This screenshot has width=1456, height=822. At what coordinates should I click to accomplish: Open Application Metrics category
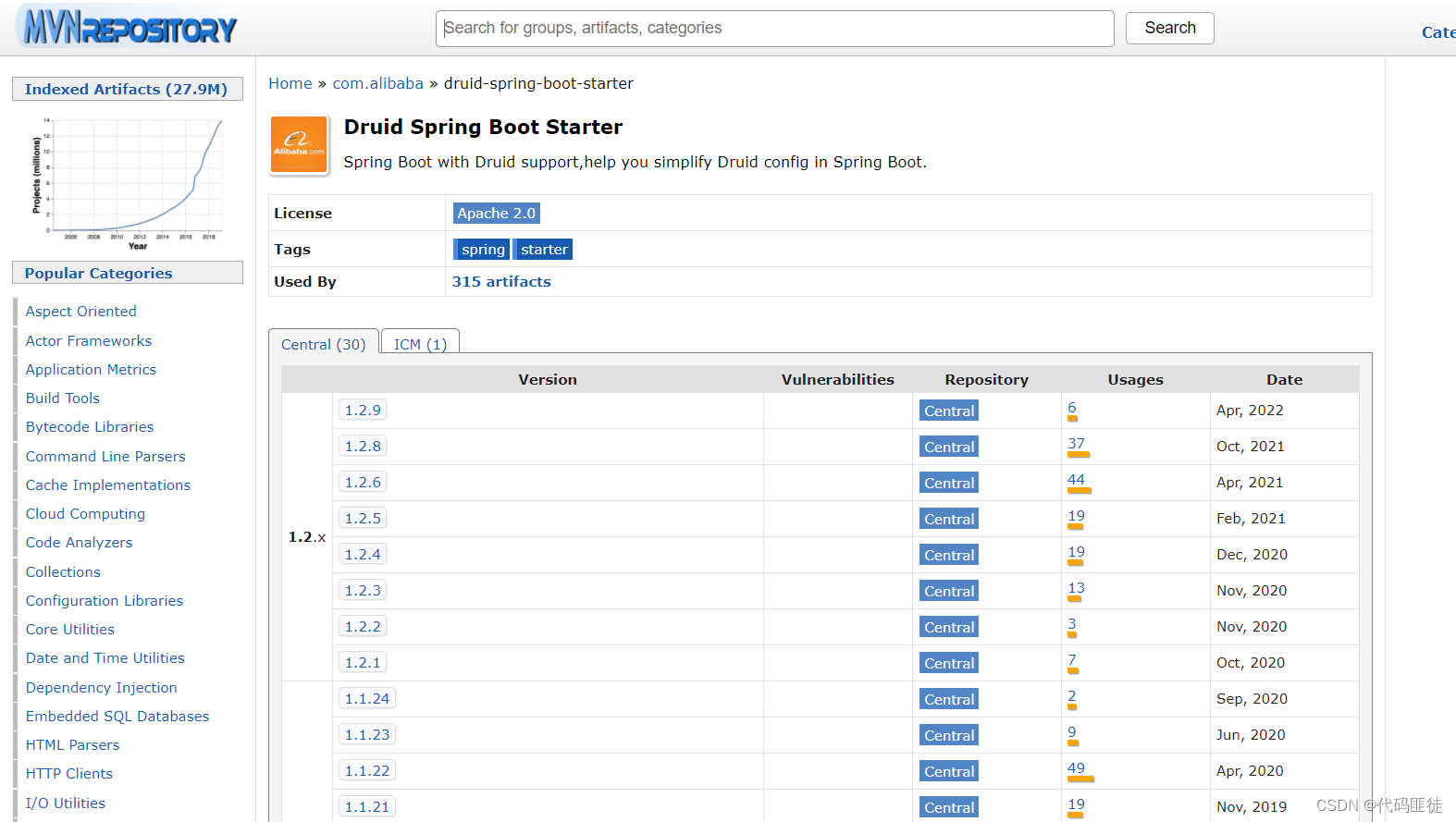point(91,370)
